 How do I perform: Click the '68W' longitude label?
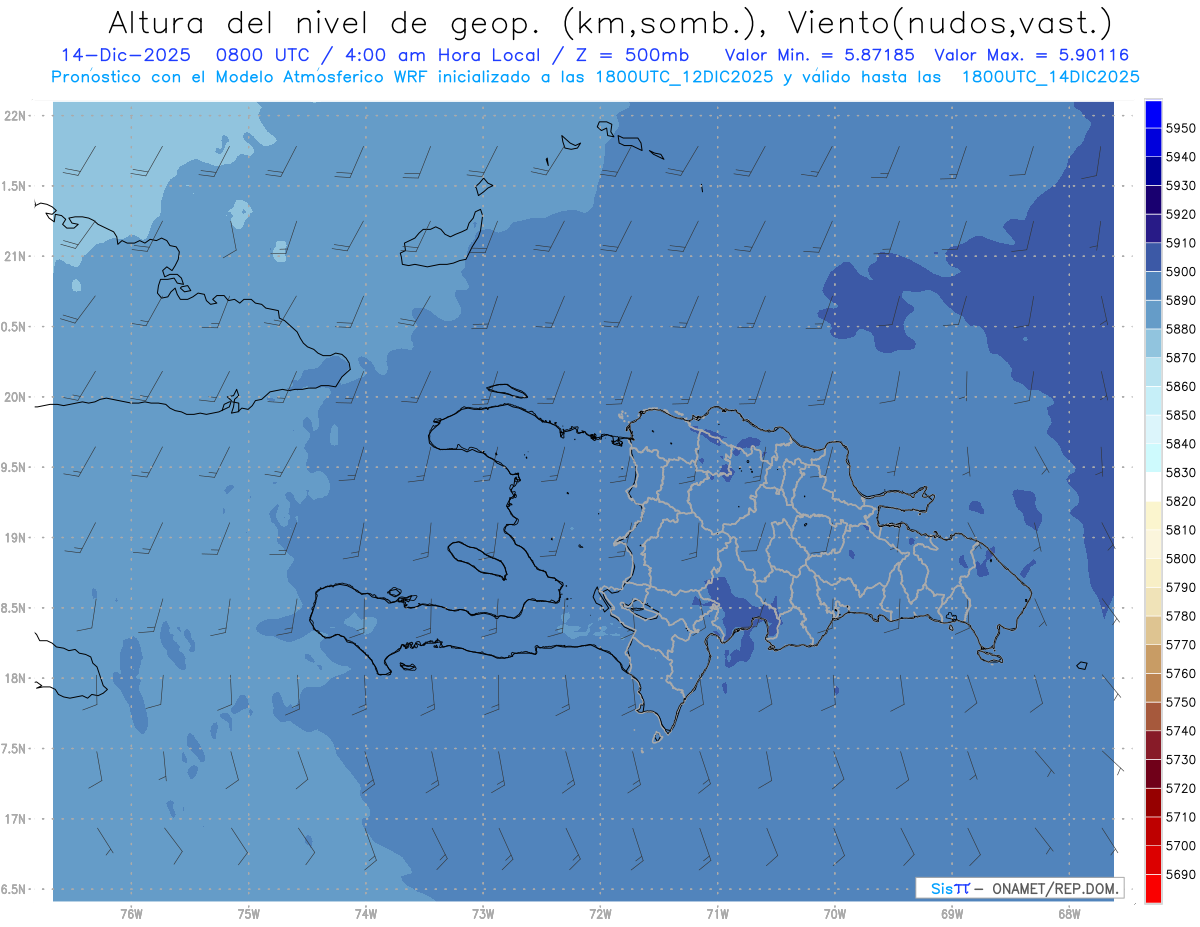1069,913
